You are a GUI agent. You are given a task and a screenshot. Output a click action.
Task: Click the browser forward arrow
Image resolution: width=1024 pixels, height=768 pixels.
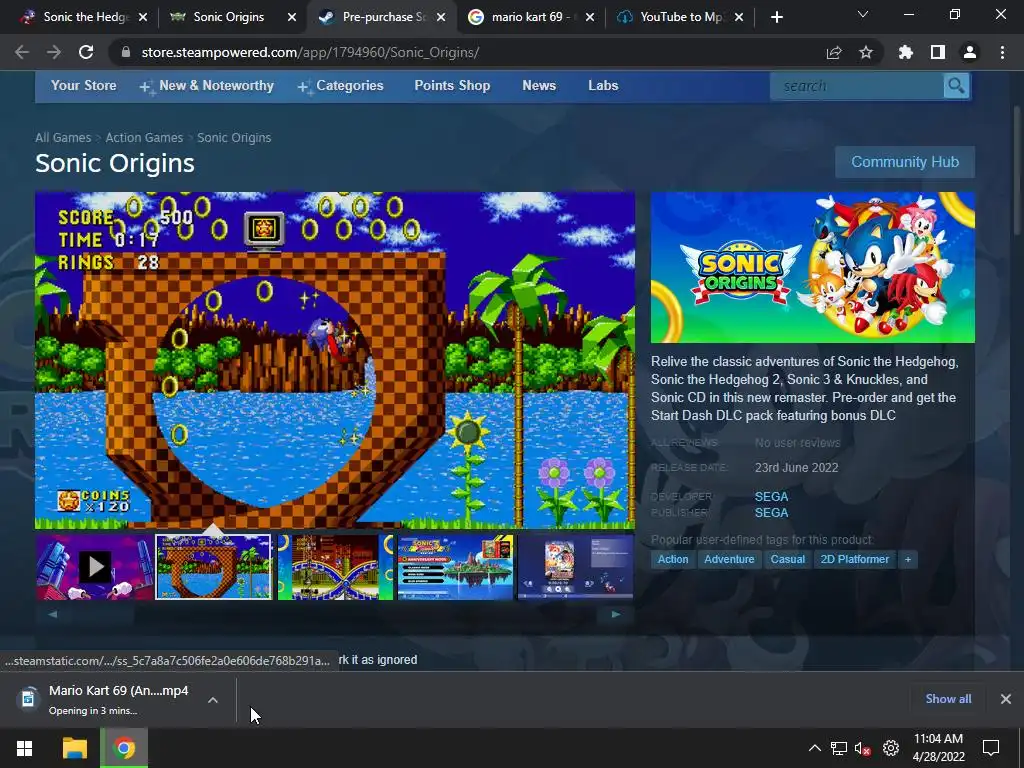[x=54, y=52]
